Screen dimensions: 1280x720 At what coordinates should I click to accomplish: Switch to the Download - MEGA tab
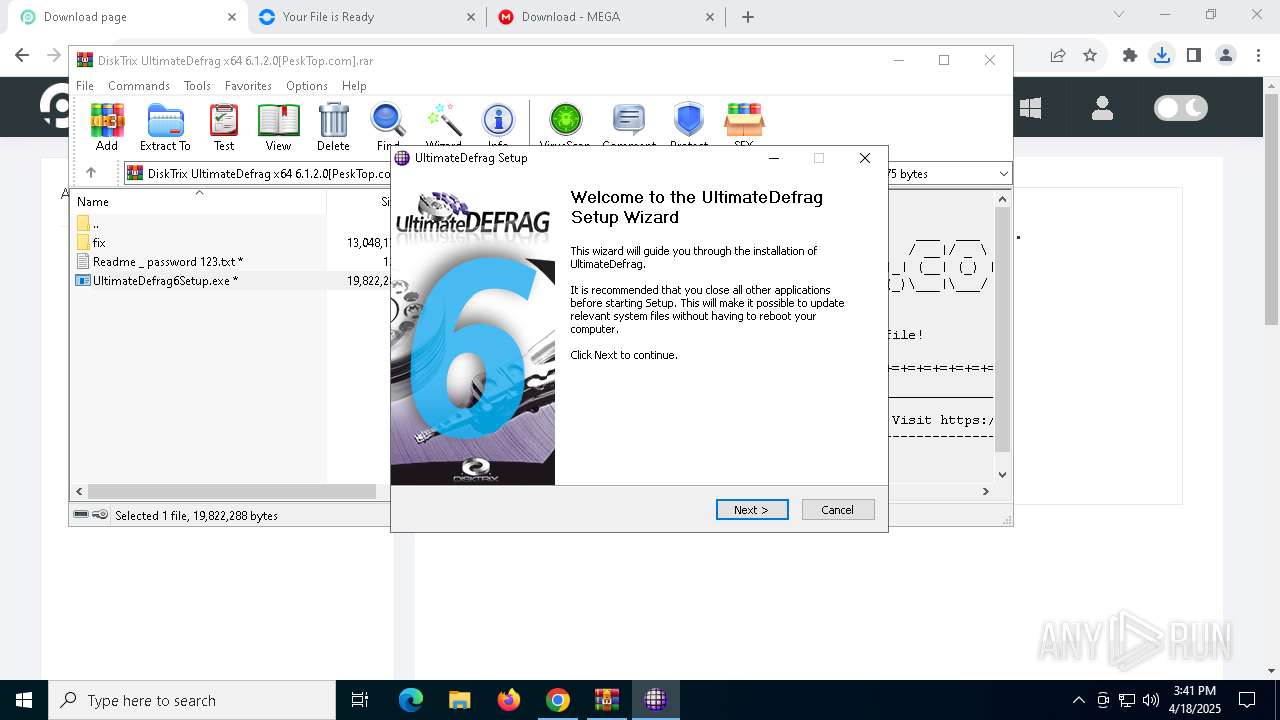605,17
